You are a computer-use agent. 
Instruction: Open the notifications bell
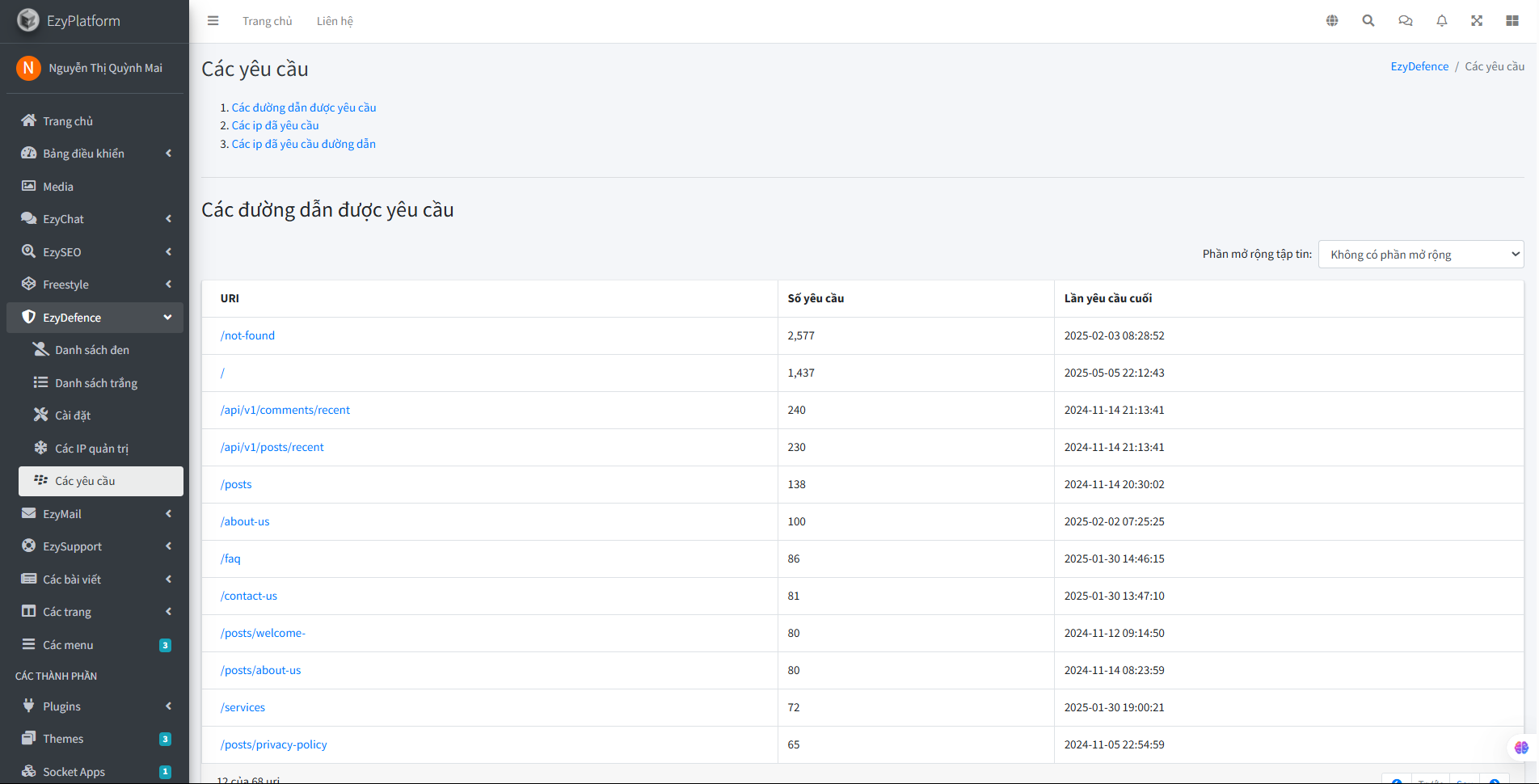pyautogui.click(x=1441, y=21)
